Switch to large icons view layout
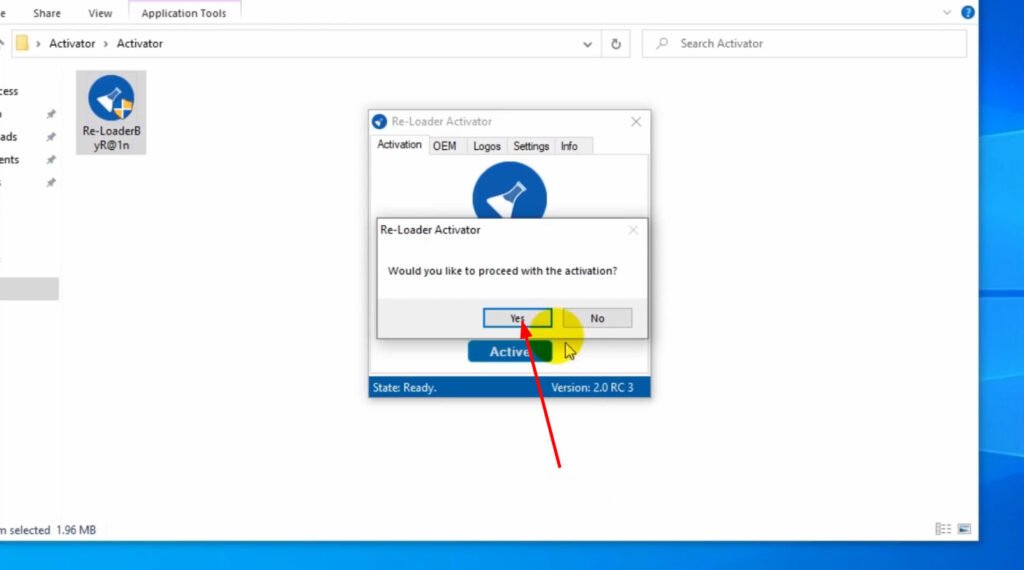 (x=964, y=529)
